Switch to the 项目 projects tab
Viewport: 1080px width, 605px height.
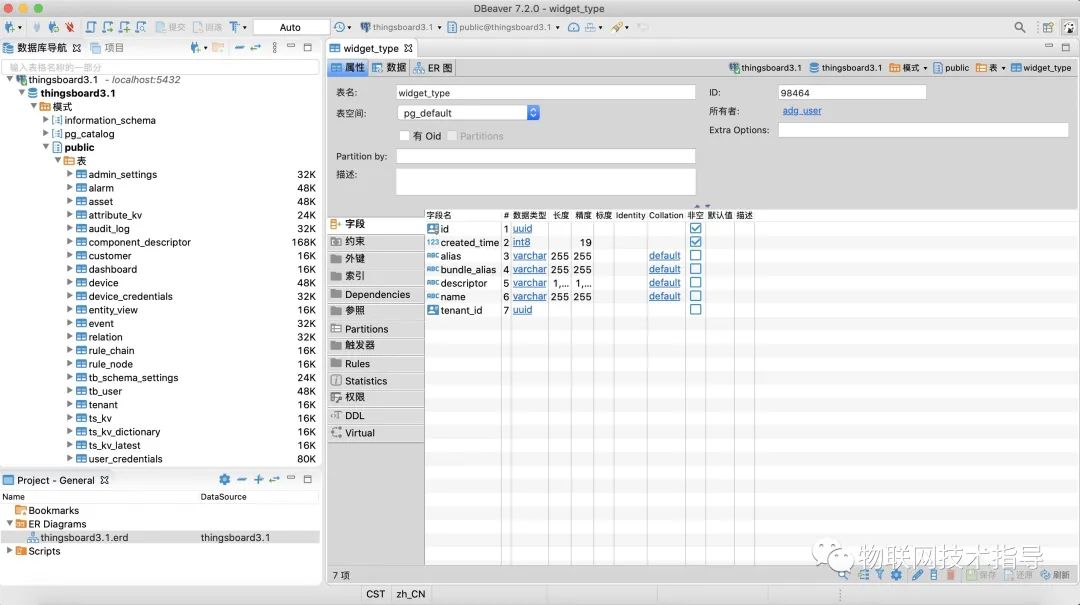(x=107, y=48)
